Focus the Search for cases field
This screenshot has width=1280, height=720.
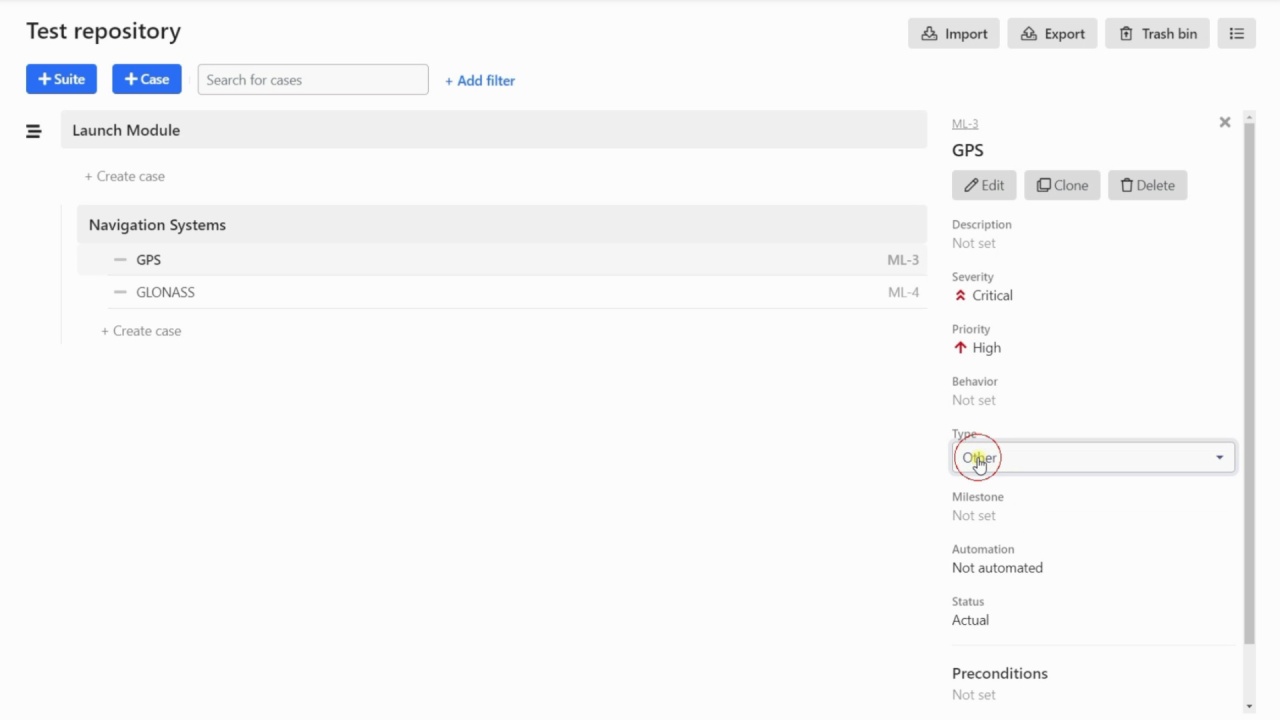(x=313, y=80)
